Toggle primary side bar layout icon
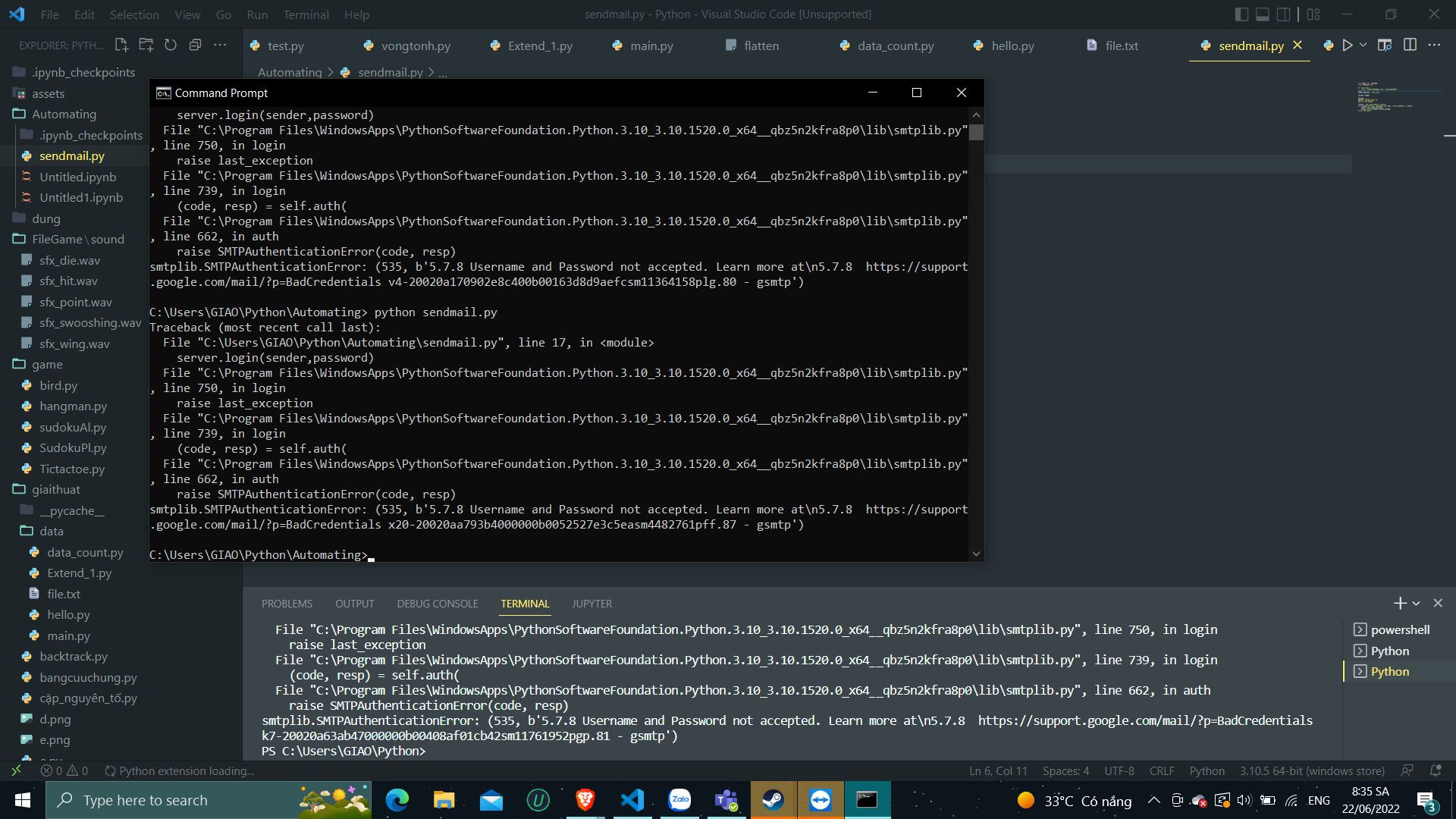 (x=1241, y=14)
